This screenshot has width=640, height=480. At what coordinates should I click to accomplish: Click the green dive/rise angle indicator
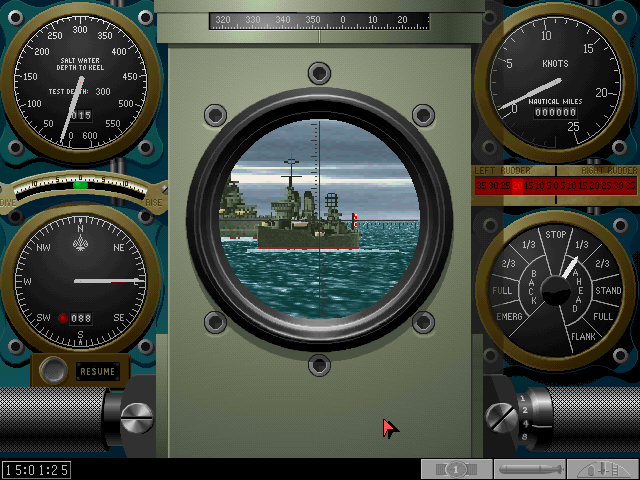[80, 185]
